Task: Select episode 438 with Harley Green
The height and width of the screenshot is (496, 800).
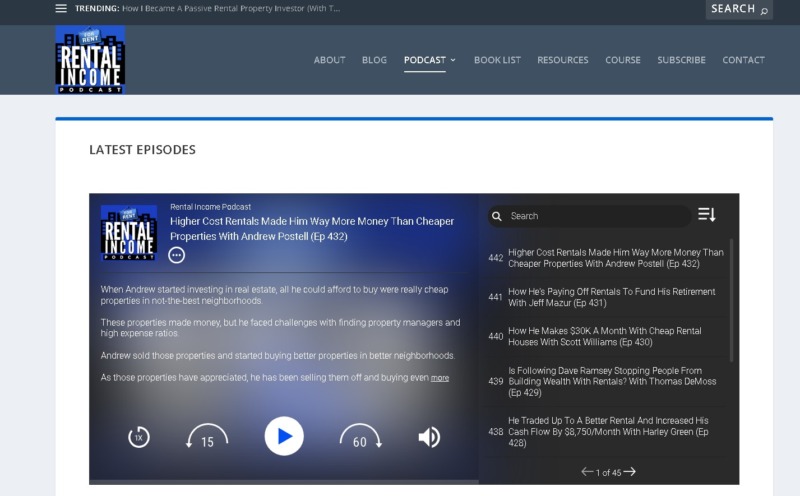Action: pos(606,432)
